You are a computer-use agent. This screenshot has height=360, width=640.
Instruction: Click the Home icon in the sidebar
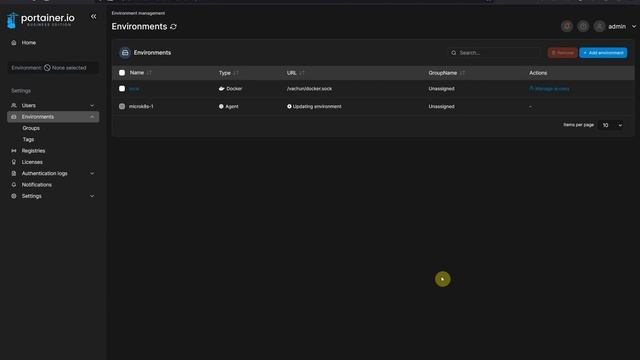pyautogui.click(x=14, y=42)
